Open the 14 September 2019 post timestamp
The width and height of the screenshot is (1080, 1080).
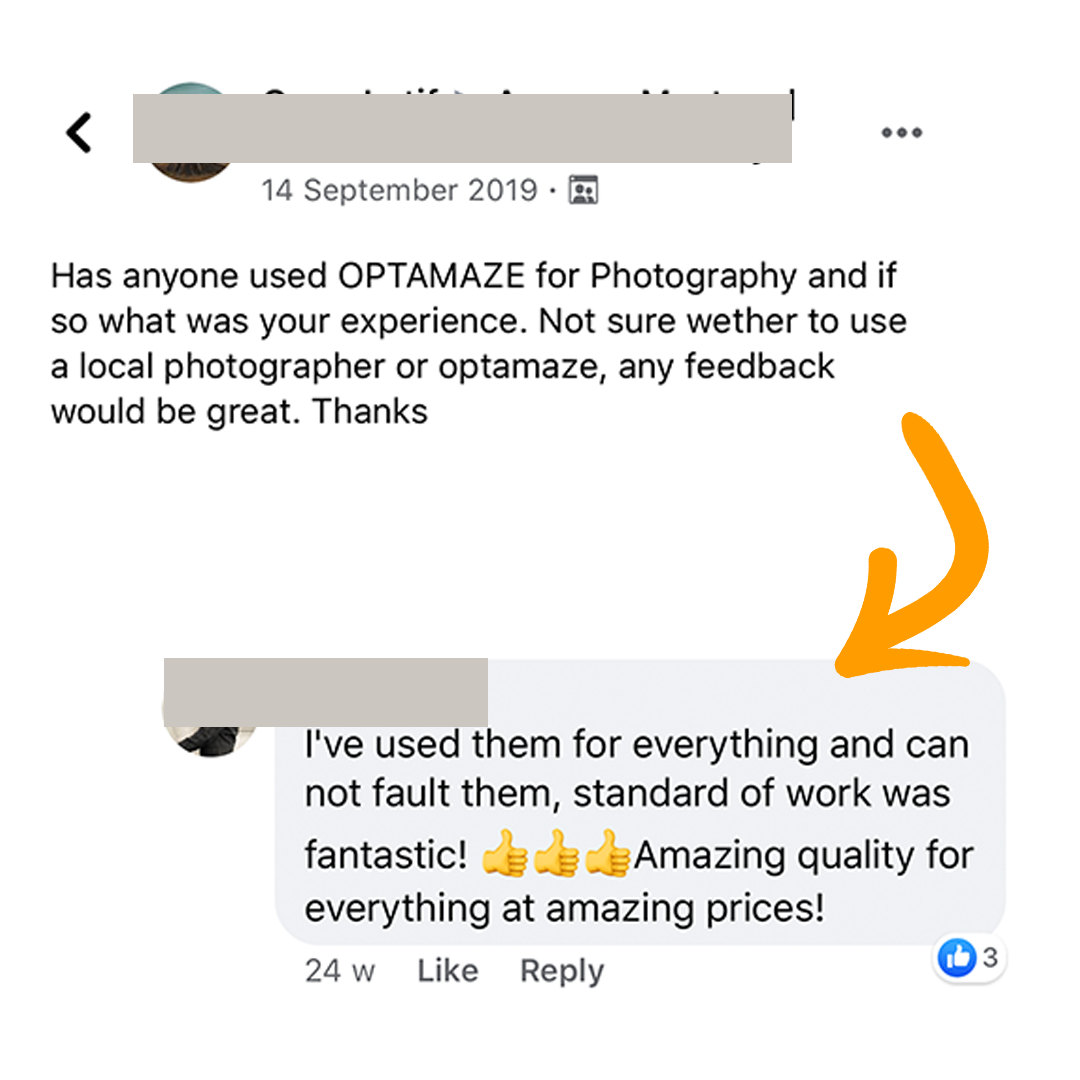click(399, 190)
